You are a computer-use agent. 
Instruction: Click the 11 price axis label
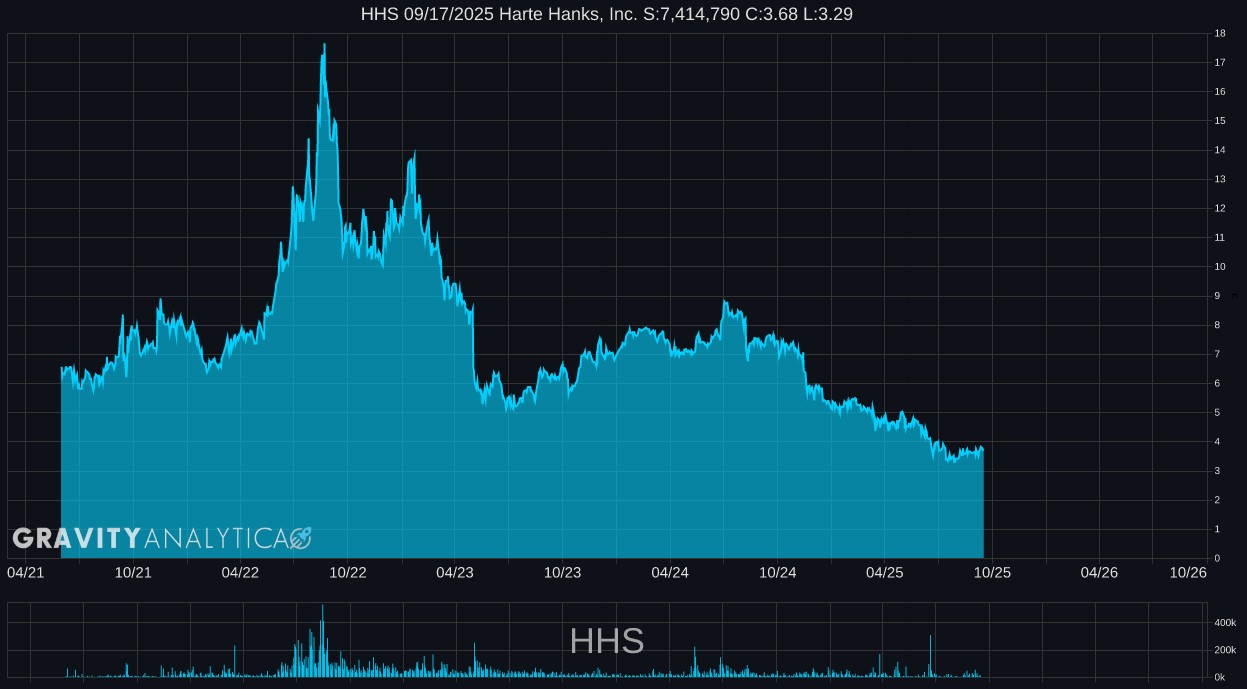[x=1220, y=237]
